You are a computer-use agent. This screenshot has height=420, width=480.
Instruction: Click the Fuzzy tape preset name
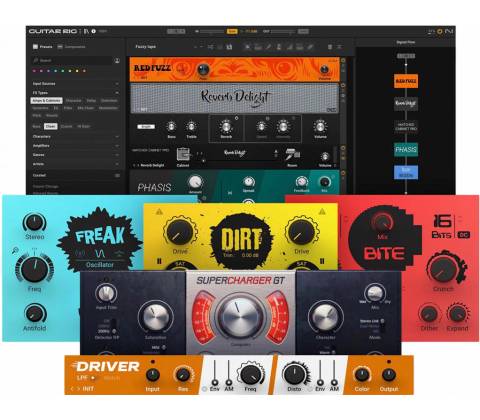pyautogui.click(x=145, y=47)
